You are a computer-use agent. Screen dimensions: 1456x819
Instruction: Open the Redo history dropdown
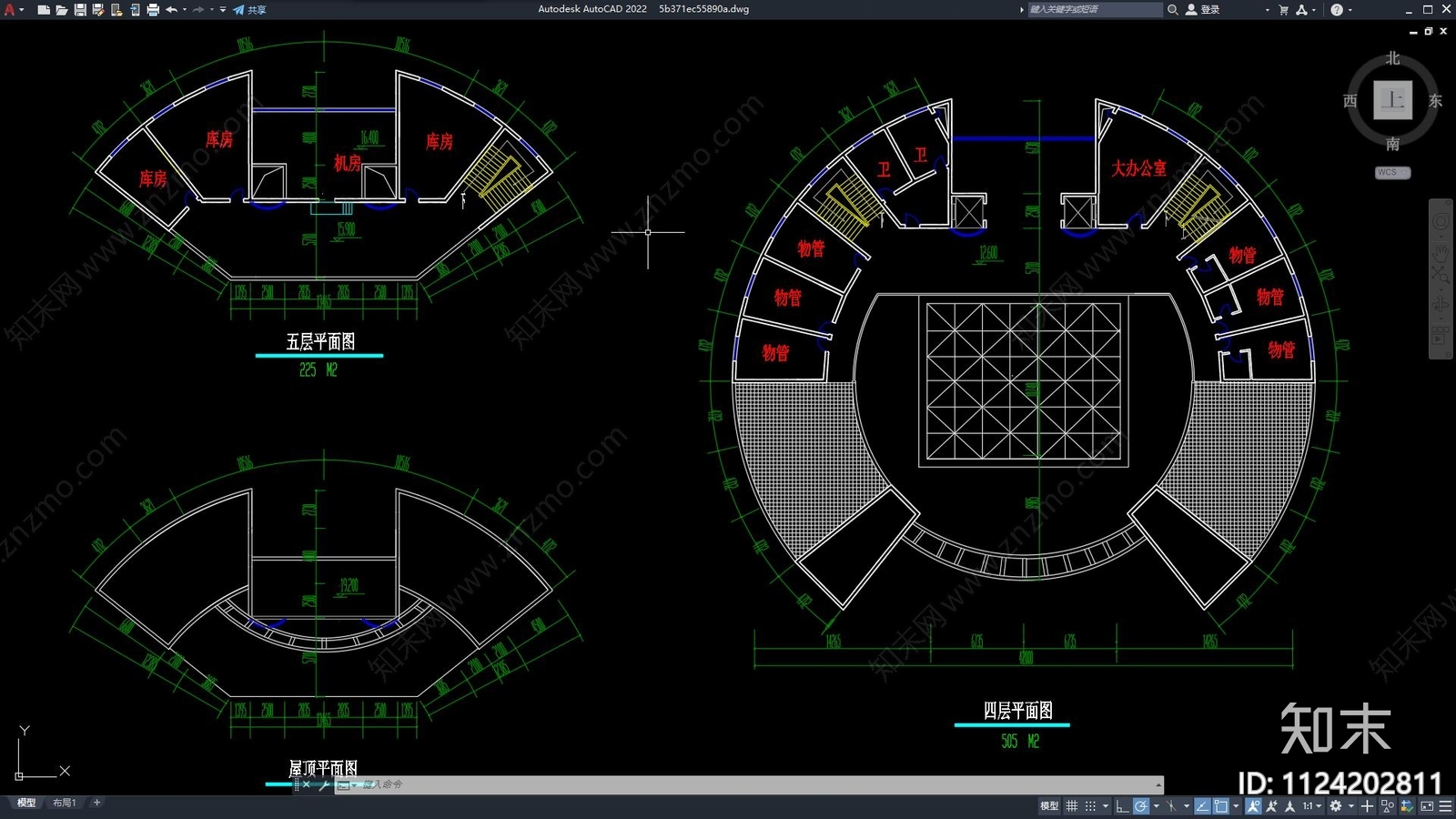point(212,9)
